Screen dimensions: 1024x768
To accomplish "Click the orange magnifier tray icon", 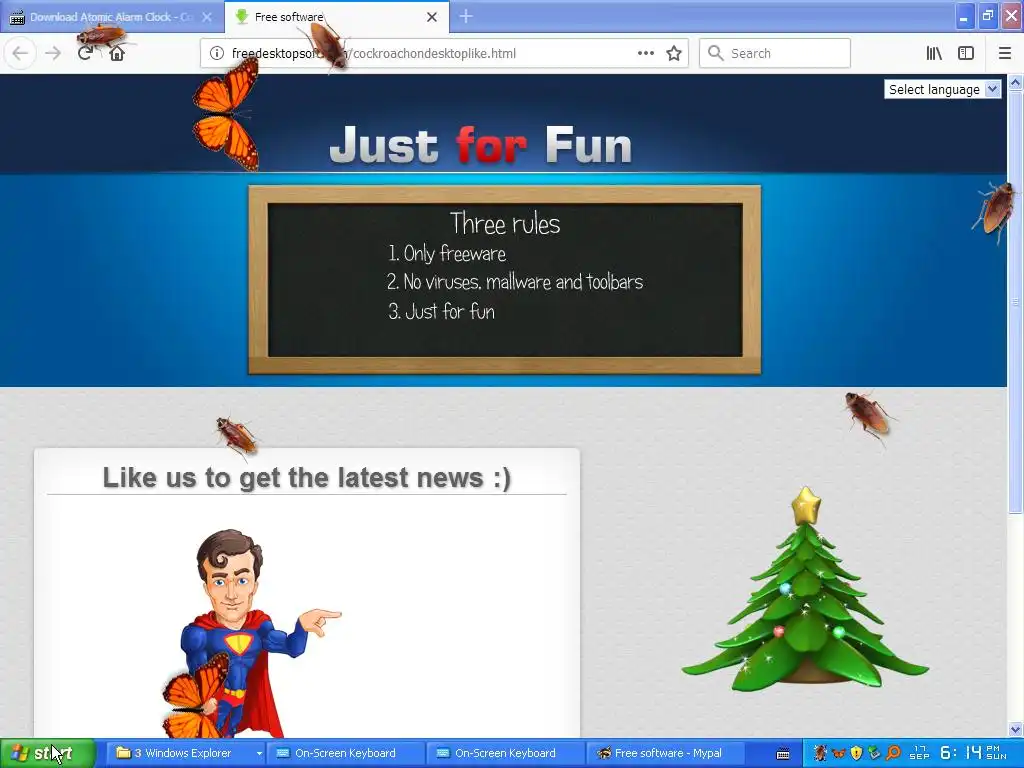I will (893, 753).
